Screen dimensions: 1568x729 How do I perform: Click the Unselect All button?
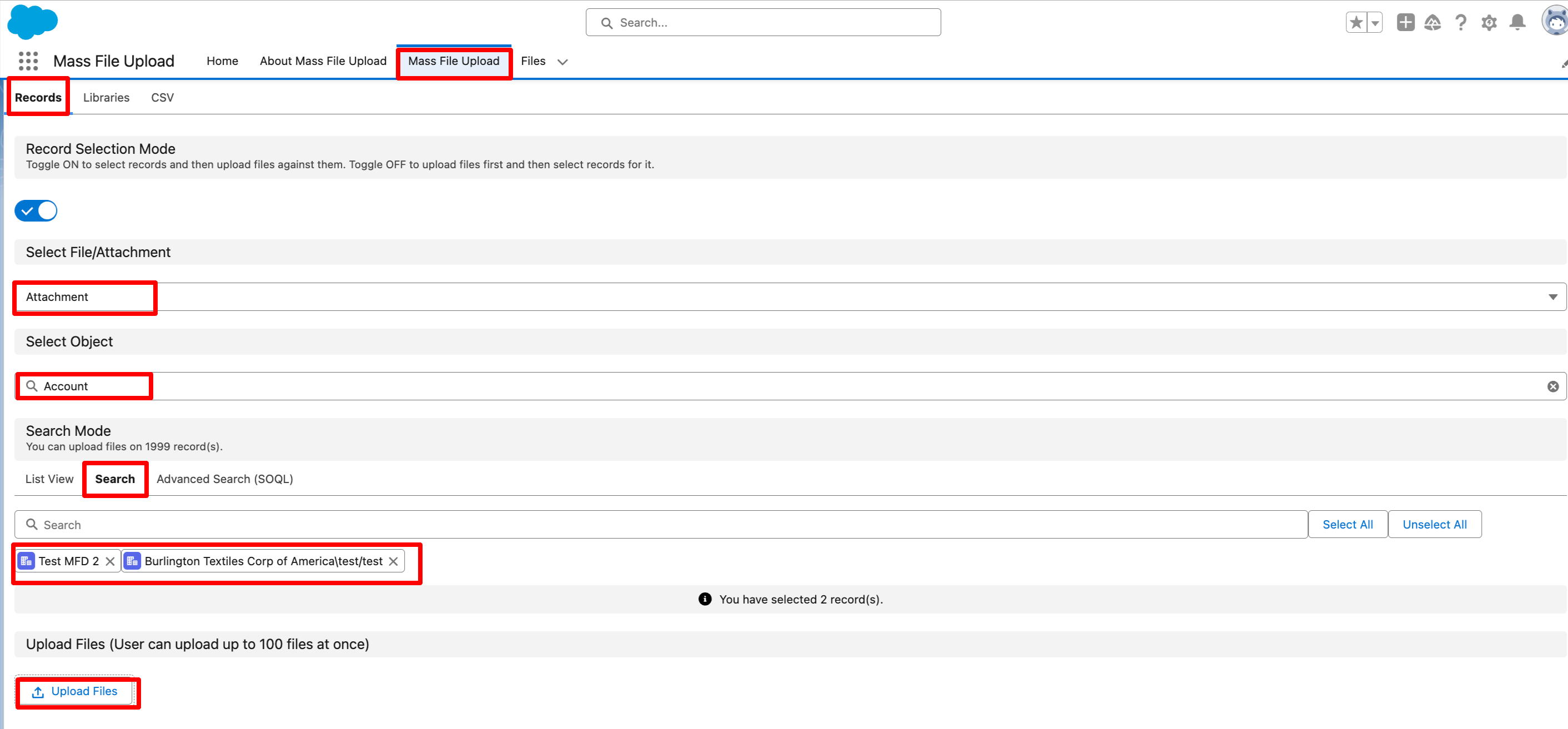click(1434, 525)
